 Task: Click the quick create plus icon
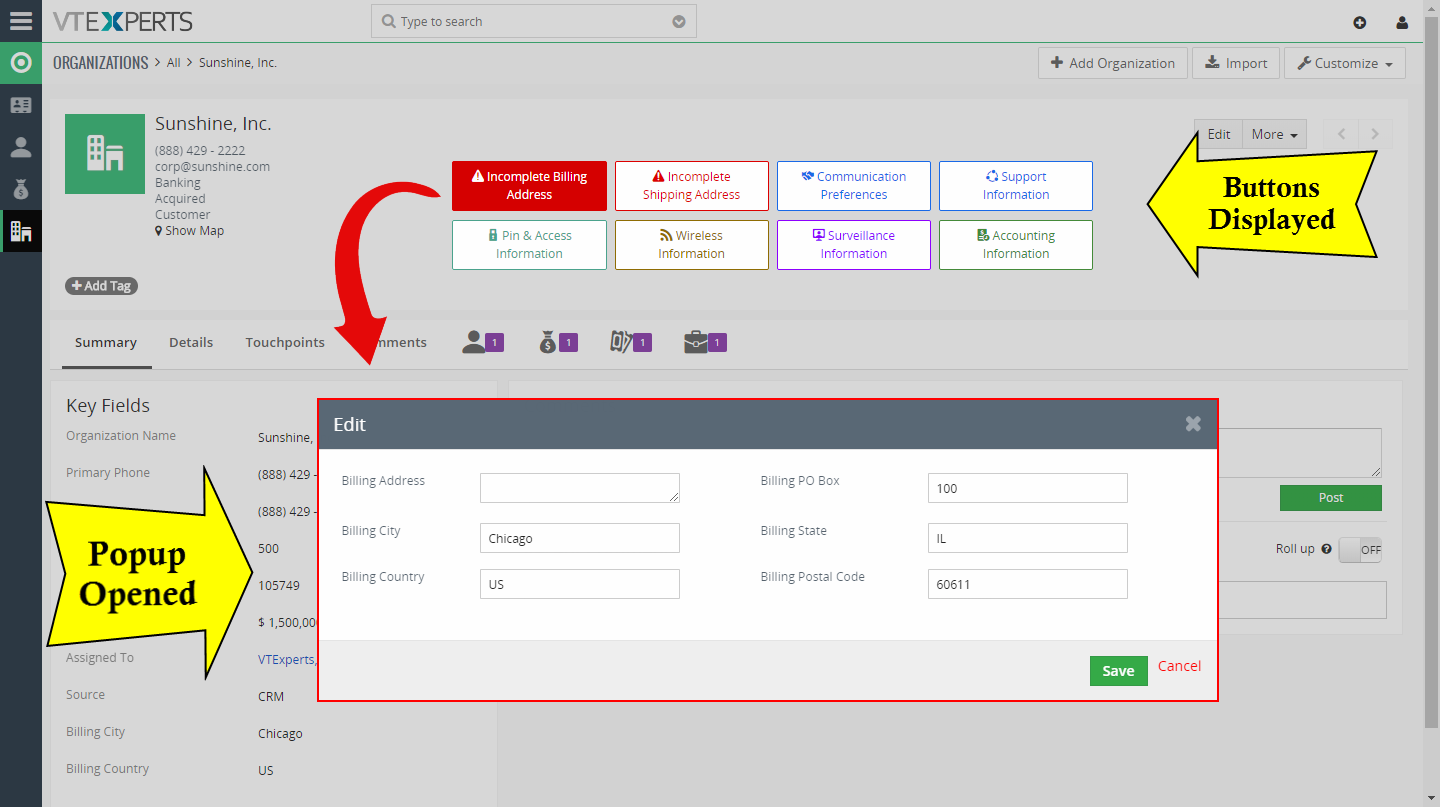[x=1359, y=23]
